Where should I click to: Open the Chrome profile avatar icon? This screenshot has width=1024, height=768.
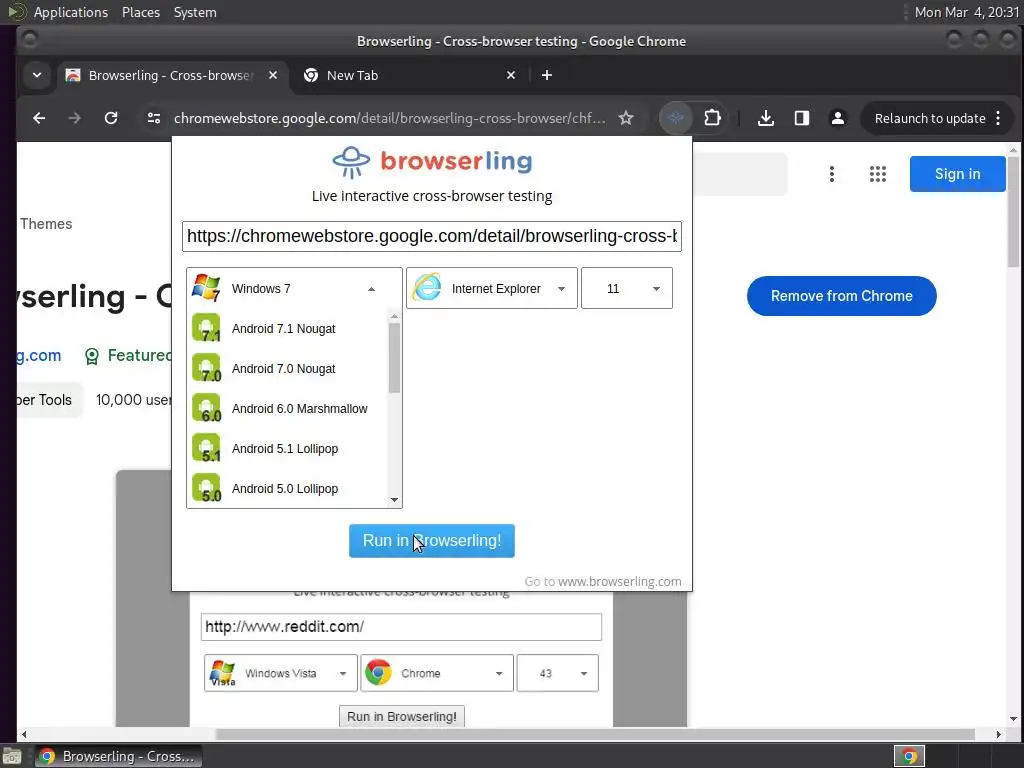coord(838,118)
